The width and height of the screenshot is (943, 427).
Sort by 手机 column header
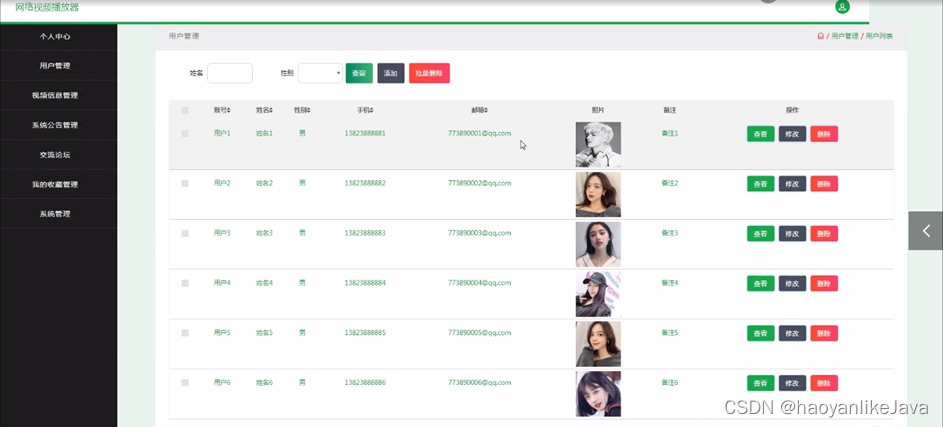click(x=365, y=110)
